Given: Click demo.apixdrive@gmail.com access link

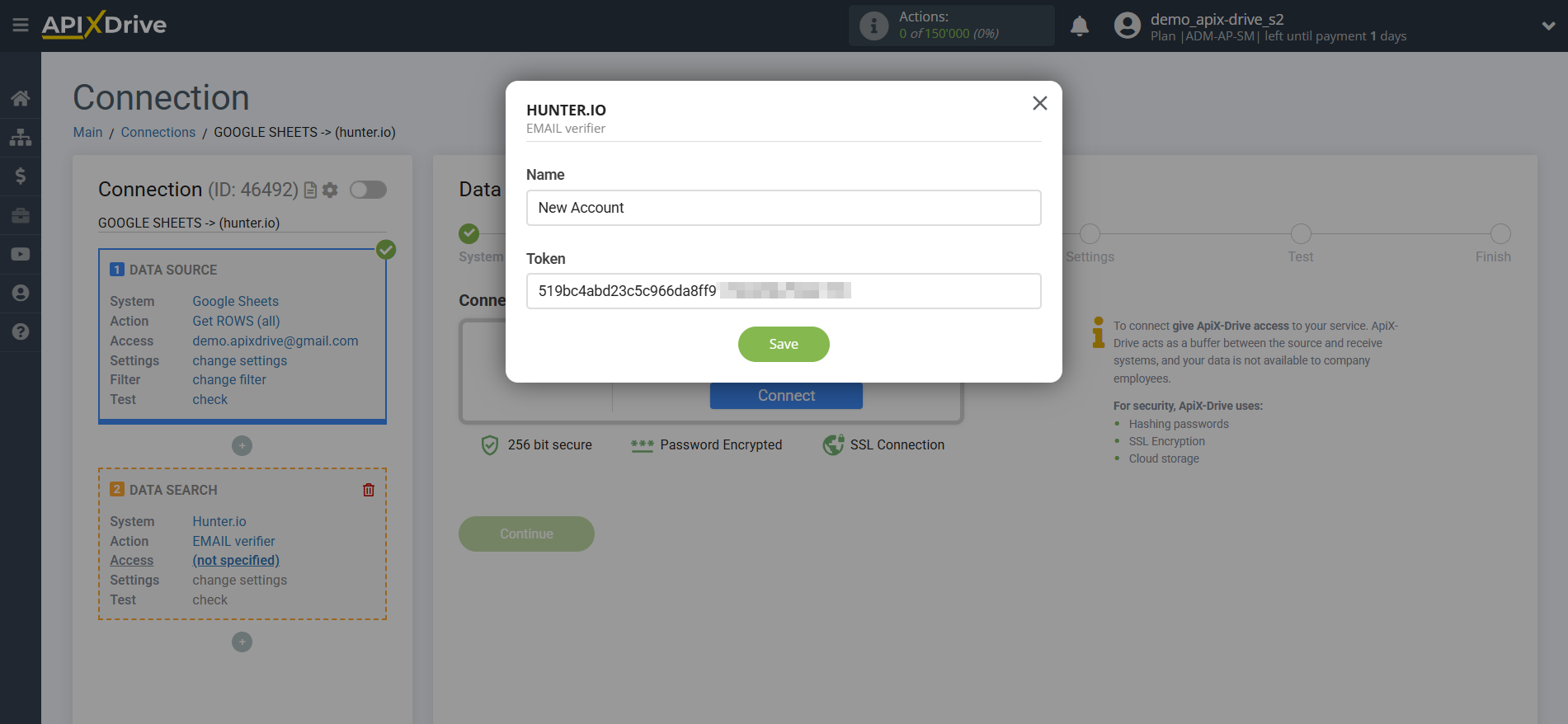Looking at the screenshot, I should coord(275,341).
